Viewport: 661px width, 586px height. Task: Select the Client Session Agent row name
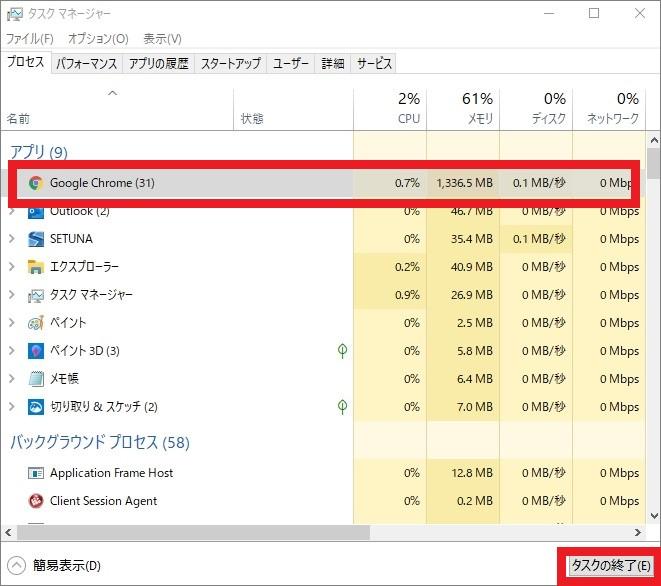click(x=103, y=501)
